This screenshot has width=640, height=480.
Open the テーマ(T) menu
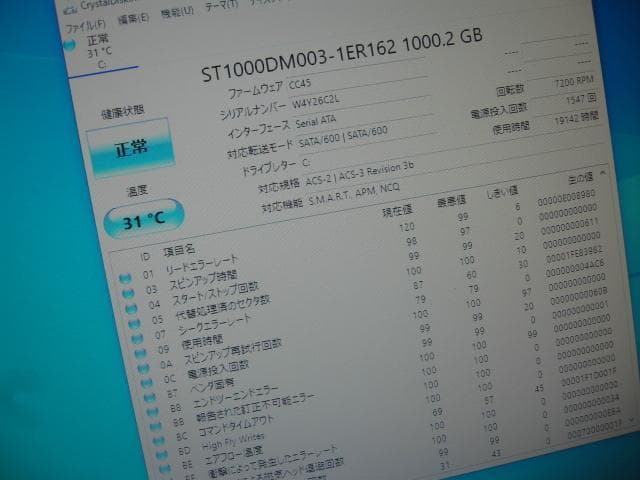point(222,8)
